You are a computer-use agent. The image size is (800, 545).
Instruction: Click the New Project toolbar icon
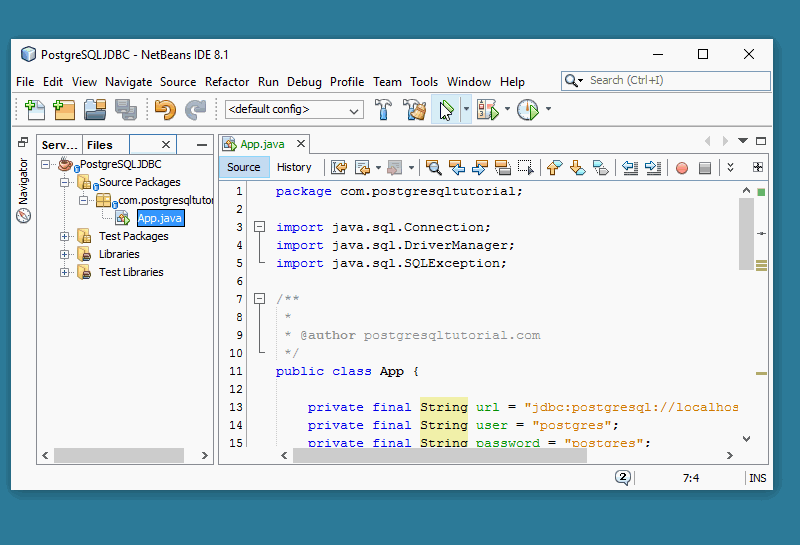coord(64,110)
